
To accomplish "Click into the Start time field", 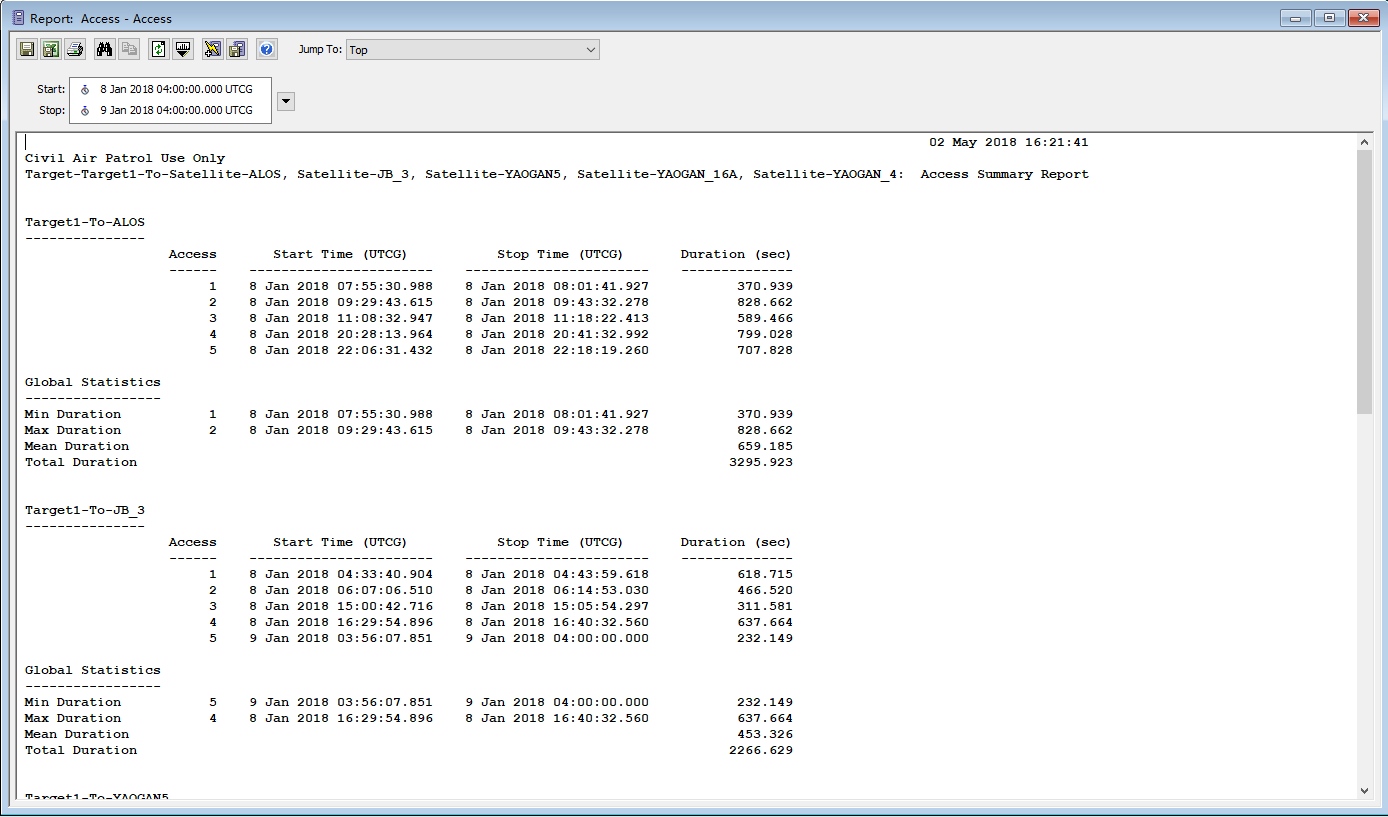I will [x=176, y=90].
